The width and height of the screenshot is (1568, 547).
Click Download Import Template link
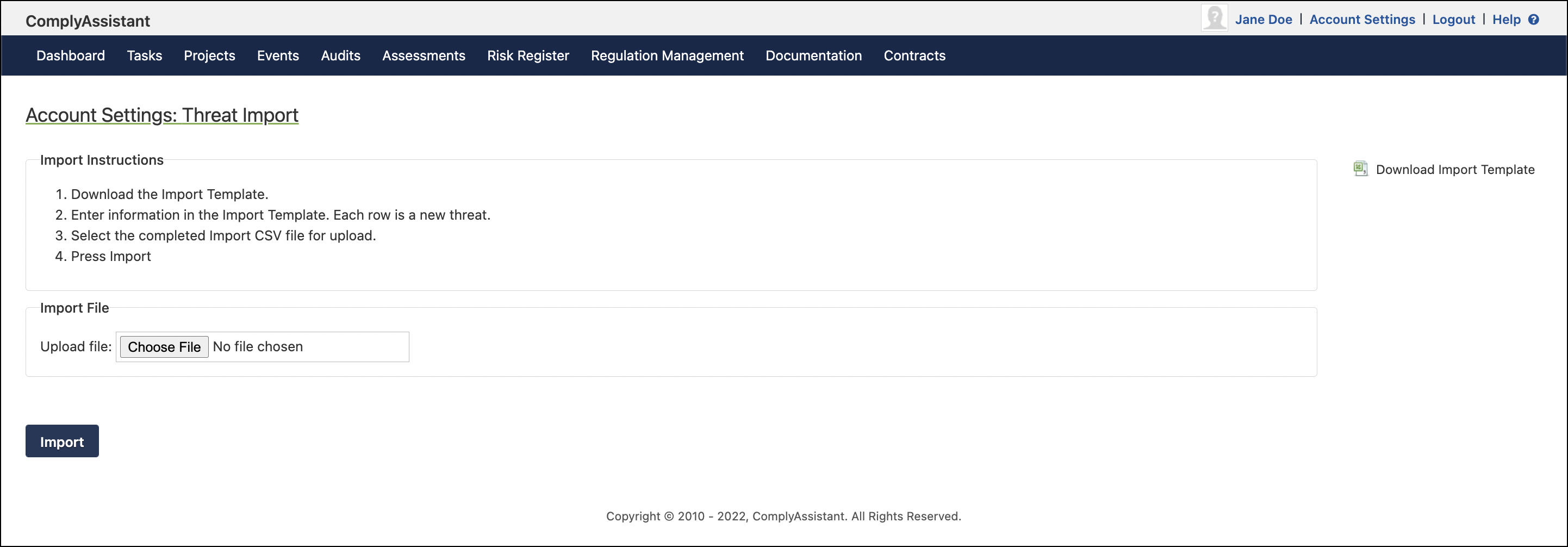(x=1455, y=169)
